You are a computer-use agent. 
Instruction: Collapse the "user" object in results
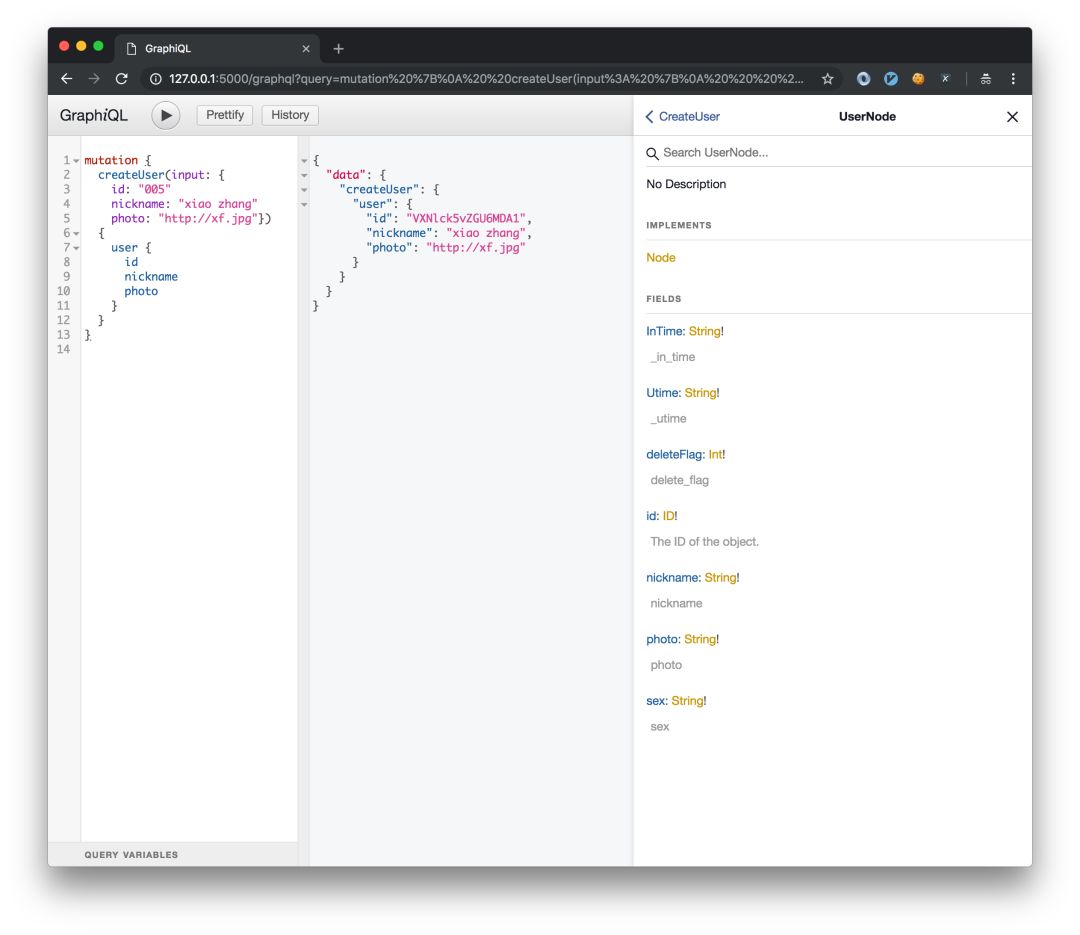tap(304, 204)
